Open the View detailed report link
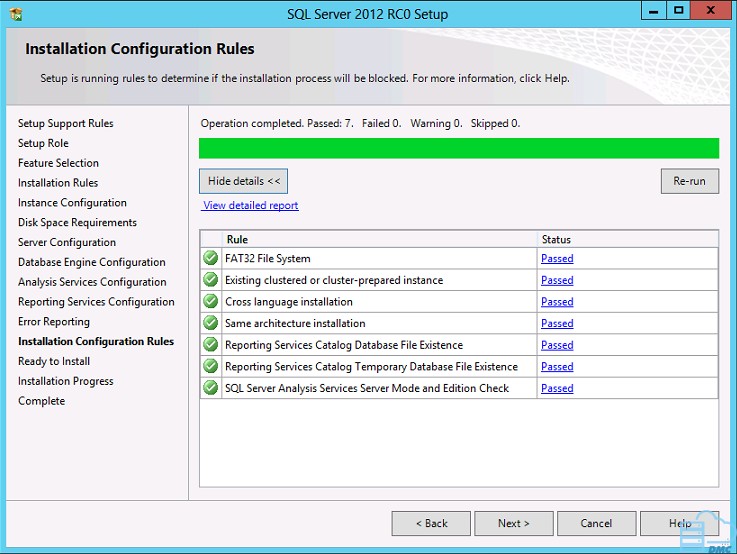The width and height of the screenshot is (737, 554). (251, 205)
